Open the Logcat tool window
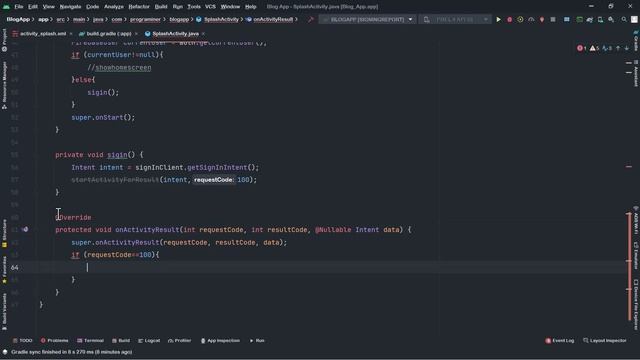 149,340
